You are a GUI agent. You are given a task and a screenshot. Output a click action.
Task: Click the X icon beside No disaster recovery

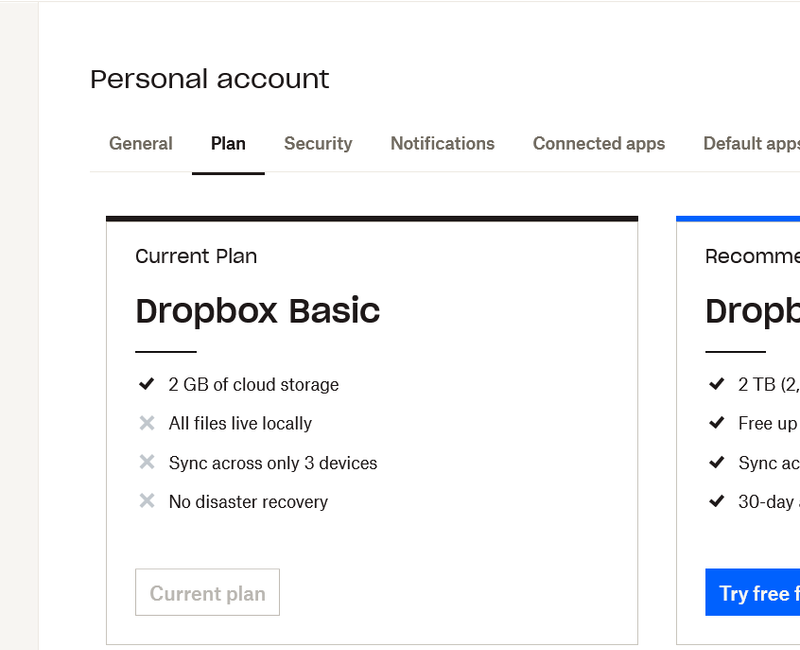pyautogui.click(x=147, y=501)
